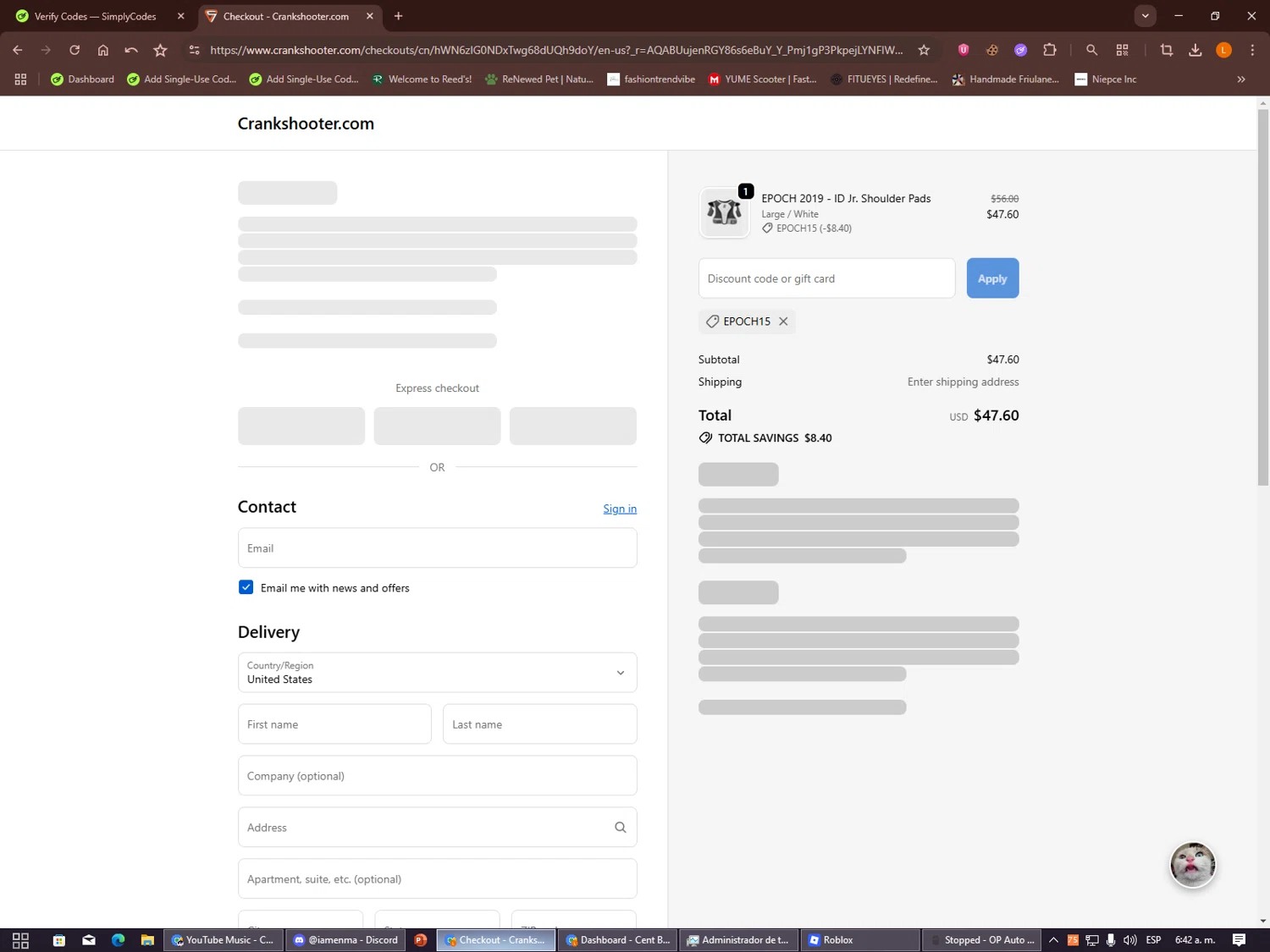Click the Last name field
The image size is (1270, 952).
(540, 724)
